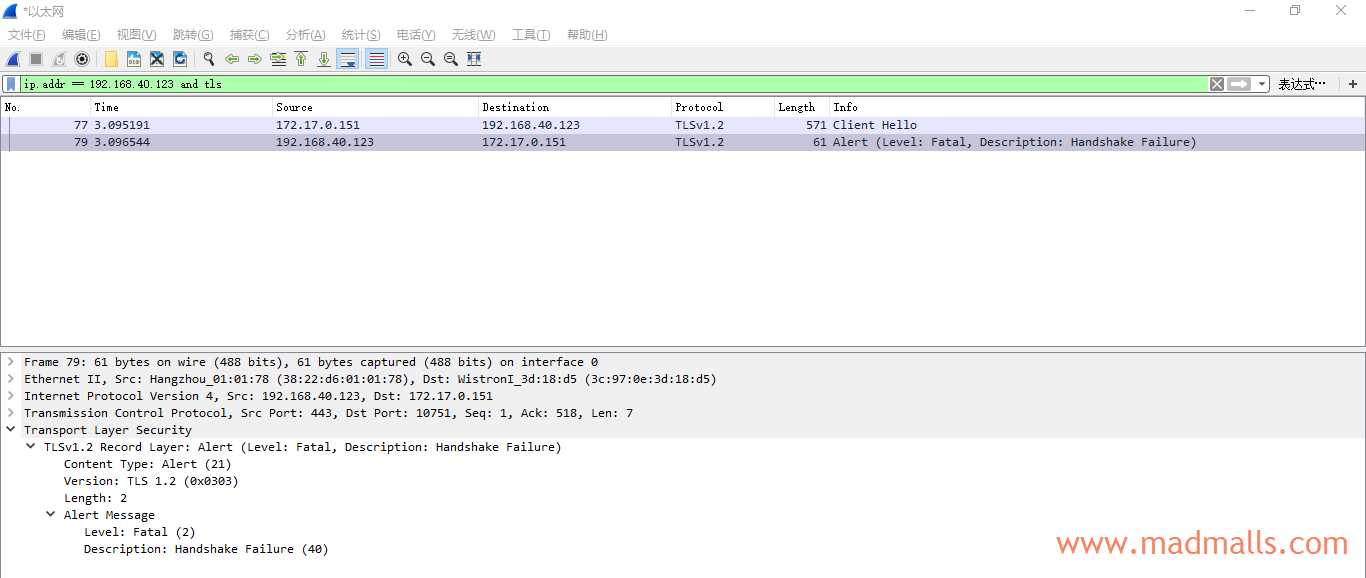Toggle packet colorization rules button
Image resolution: width=1366 pixels, height=578 pixels.
click(376, 59)
